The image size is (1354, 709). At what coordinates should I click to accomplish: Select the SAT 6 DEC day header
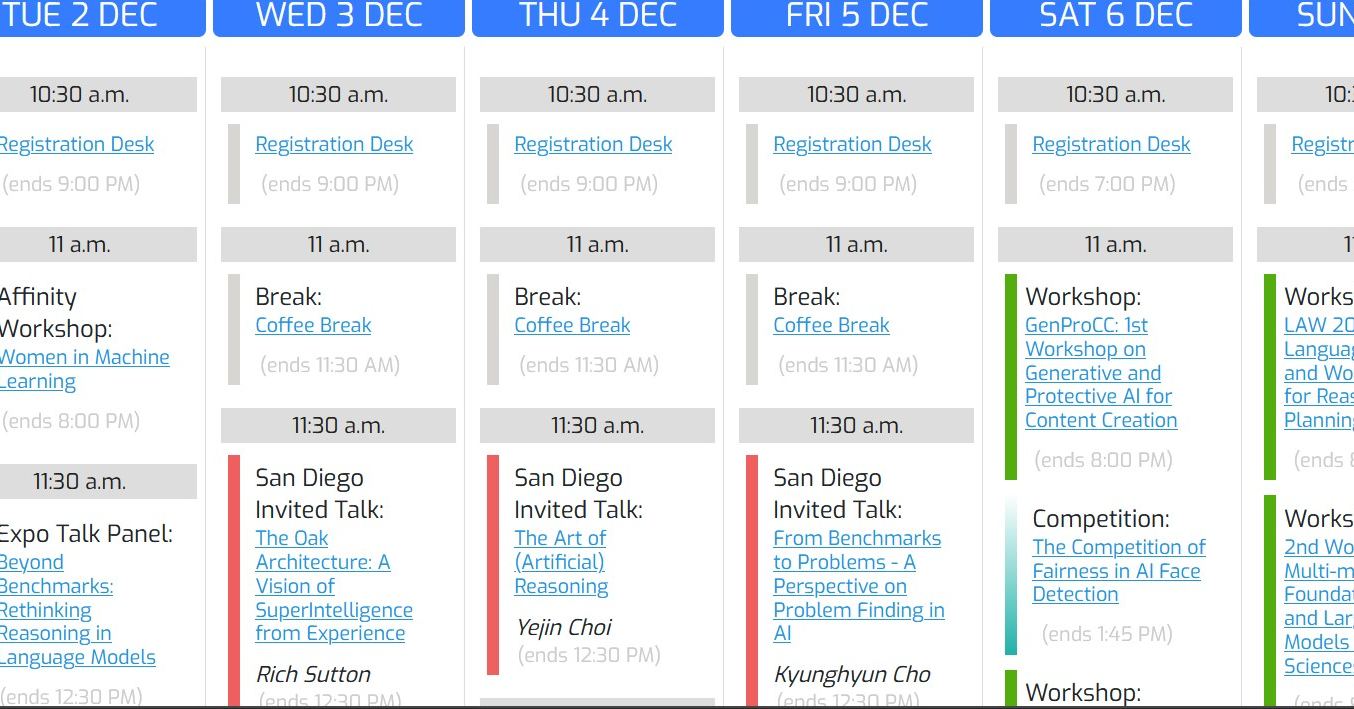(x=1116, y=16)
